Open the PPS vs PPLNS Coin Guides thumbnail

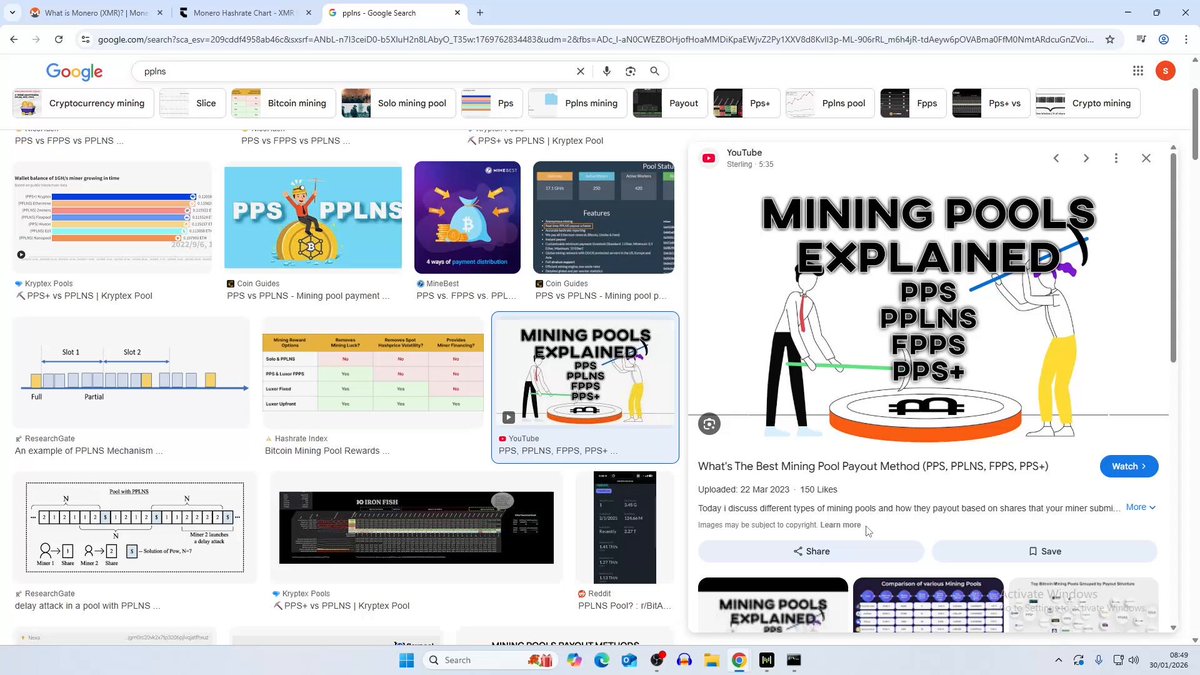click(313, 219)
